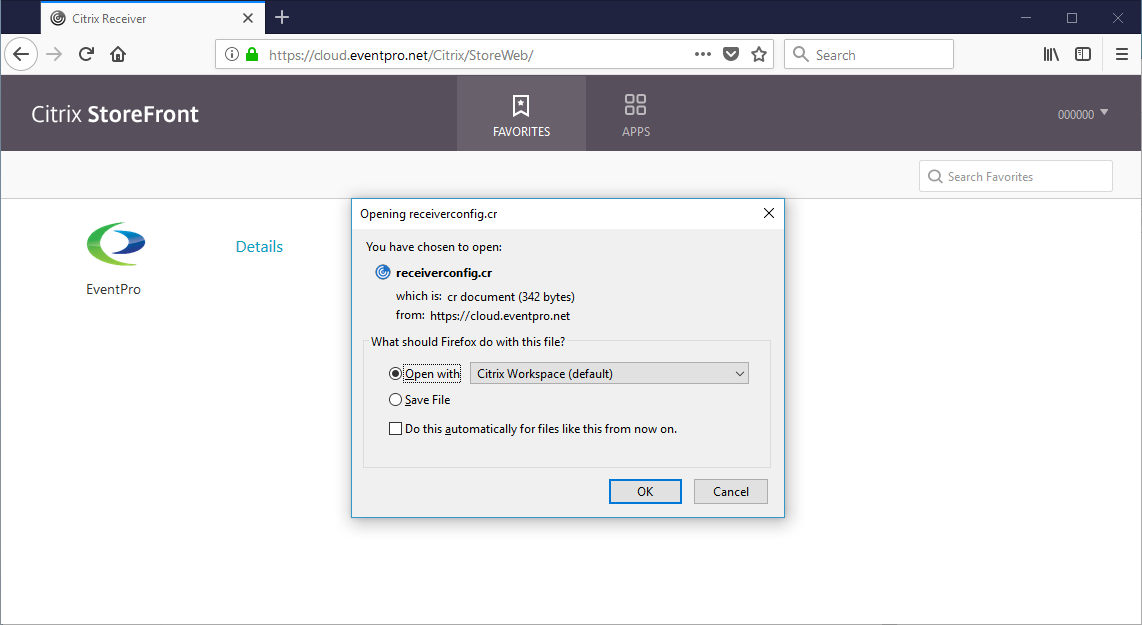Screen dimensions: 1142x625
Task: Launch the EventPro app icon
Action: click(116, 244)
